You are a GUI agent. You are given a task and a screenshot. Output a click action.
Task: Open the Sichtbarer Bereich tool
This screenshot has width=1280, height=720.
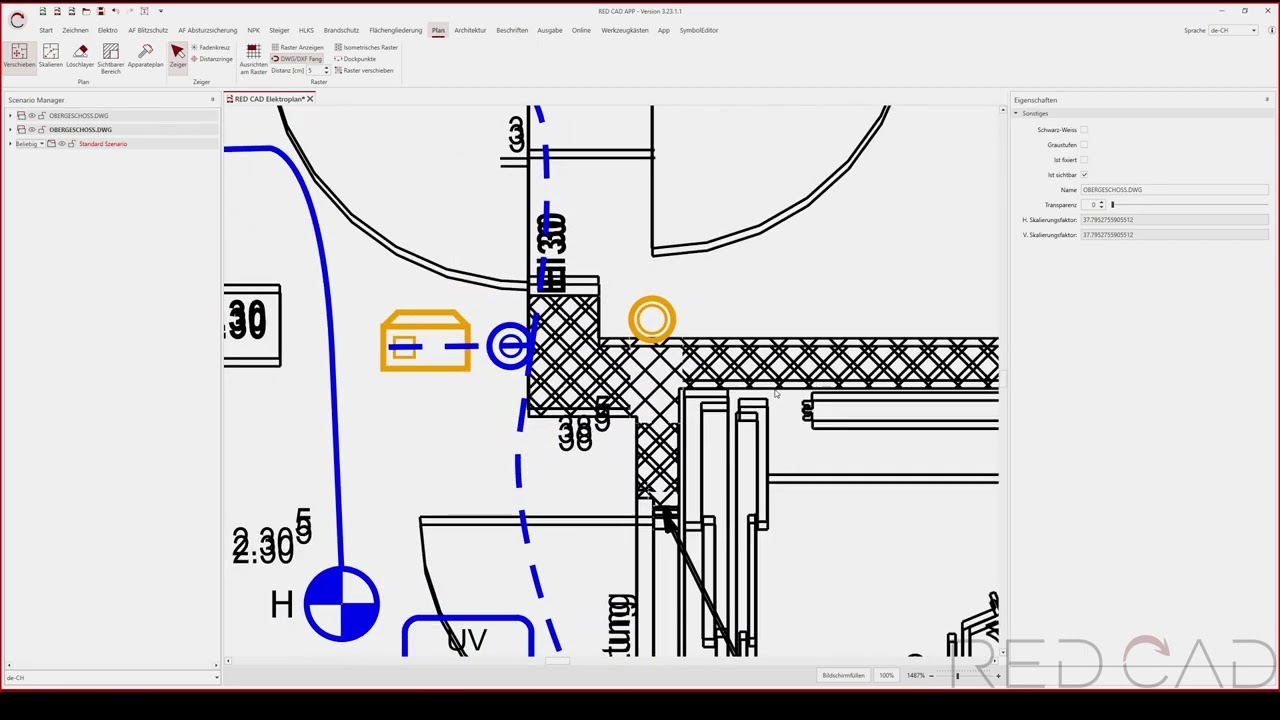click(110, 58)
